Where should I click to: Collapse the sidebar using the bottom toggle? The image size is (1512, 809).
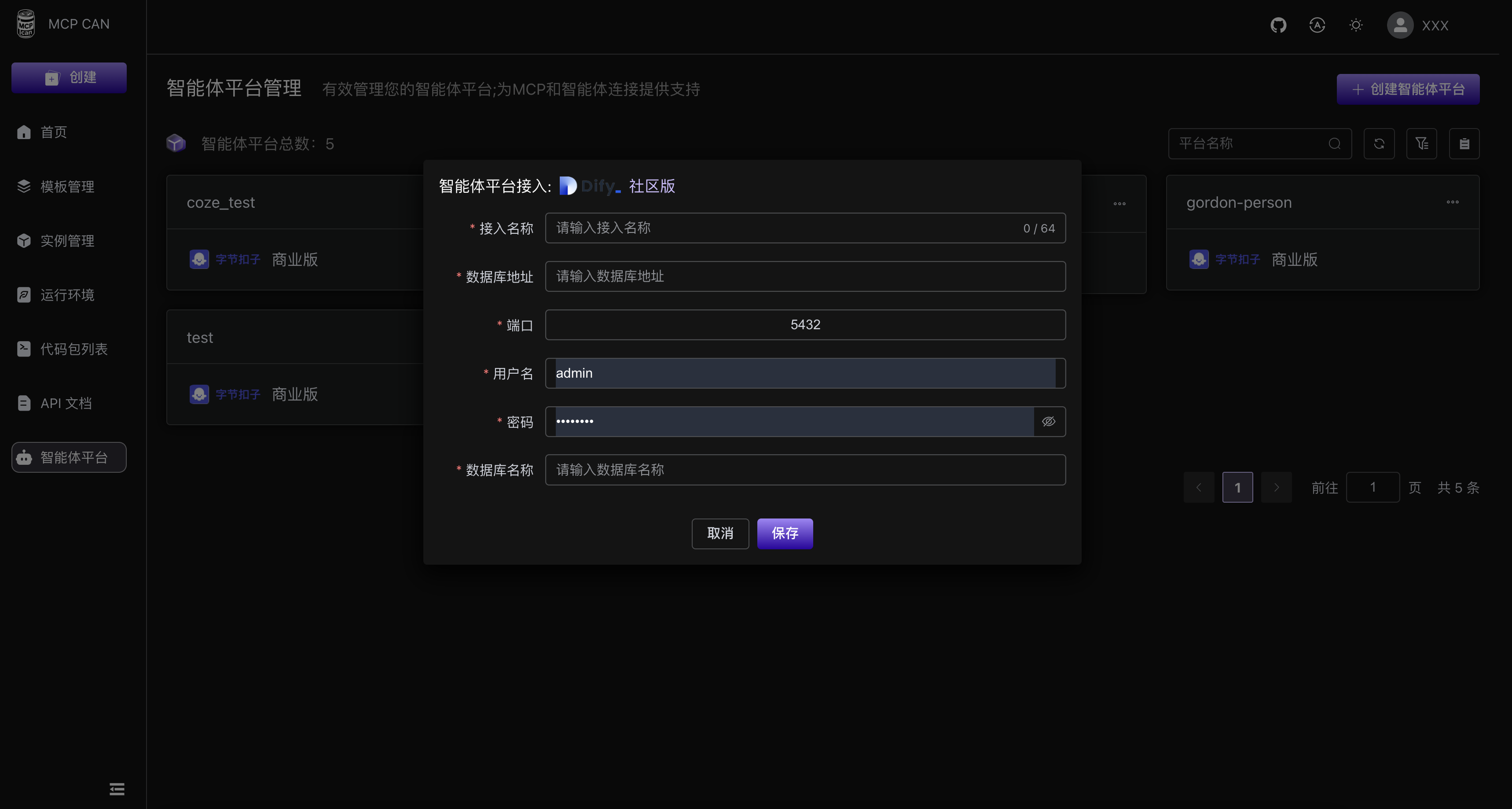click(116, 789)
